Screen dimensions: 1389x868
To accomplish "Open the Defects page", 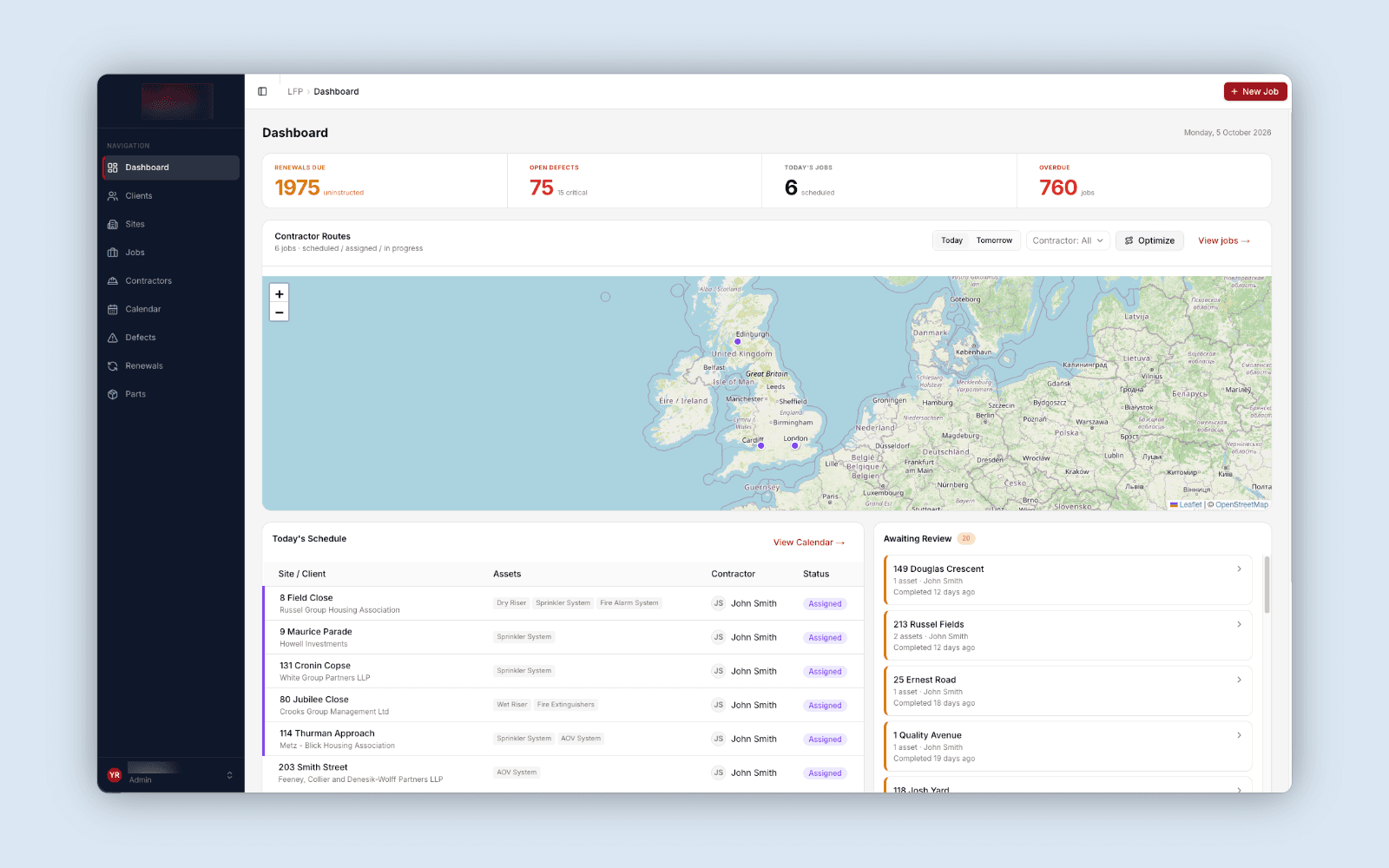I will (x=171, y=338).
